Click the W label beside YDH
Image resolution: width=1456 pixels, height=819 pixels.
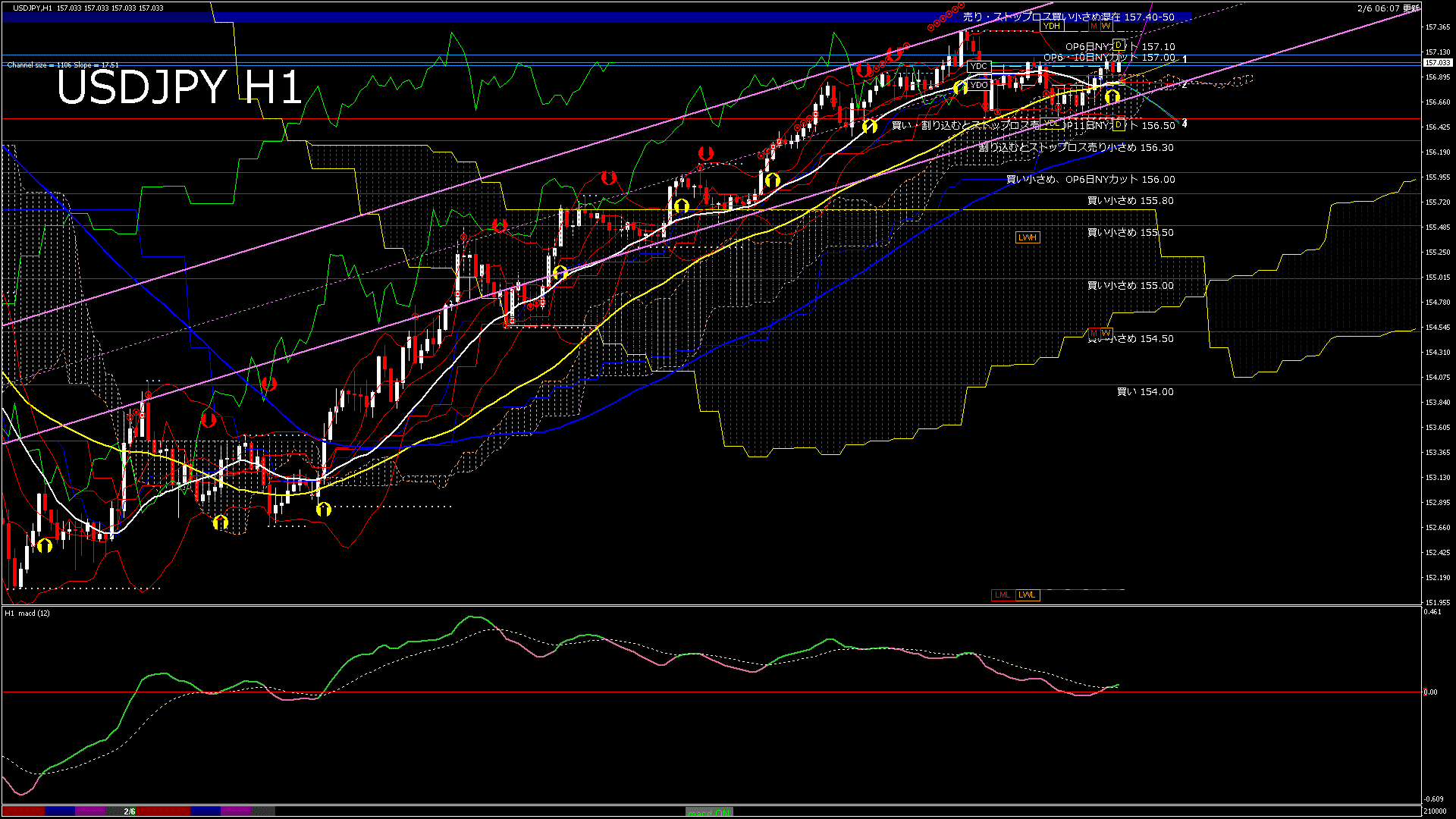(x=1106, y=26)
